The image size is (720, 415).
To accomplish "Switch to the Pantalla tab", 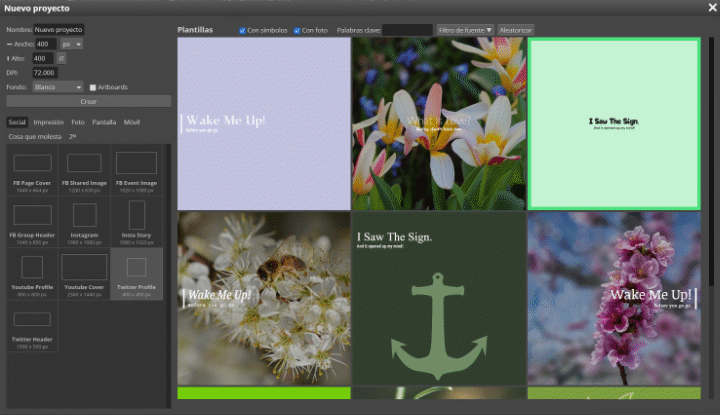I will 104,122.
